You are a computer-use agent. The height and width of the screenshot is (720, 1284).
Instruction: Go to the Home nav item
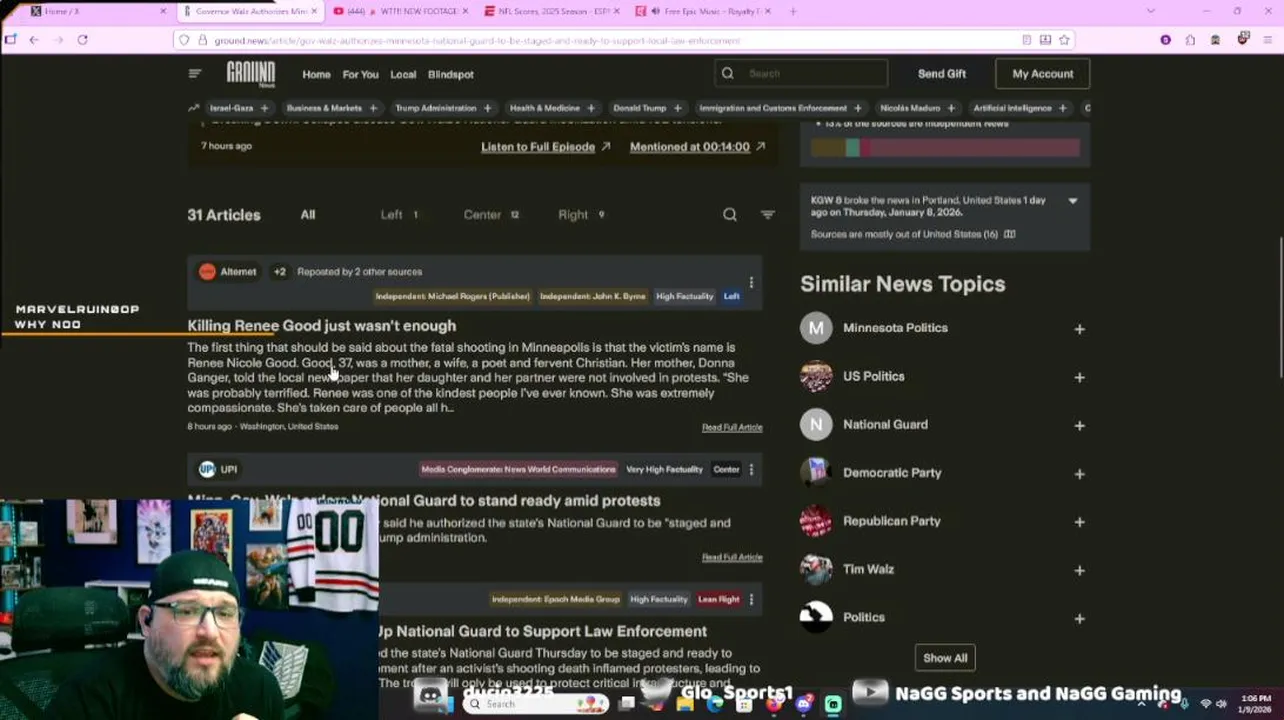point(316,74)
